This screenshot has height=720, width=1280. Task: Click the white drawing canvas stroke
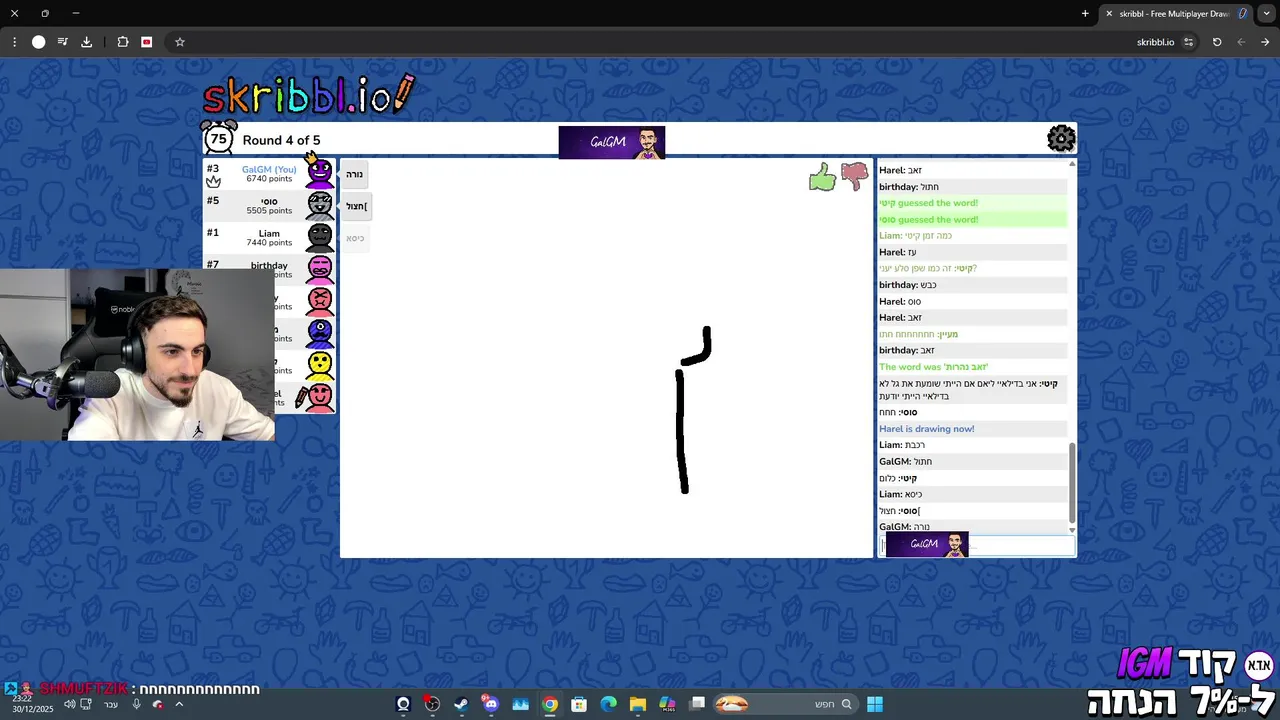683,430
